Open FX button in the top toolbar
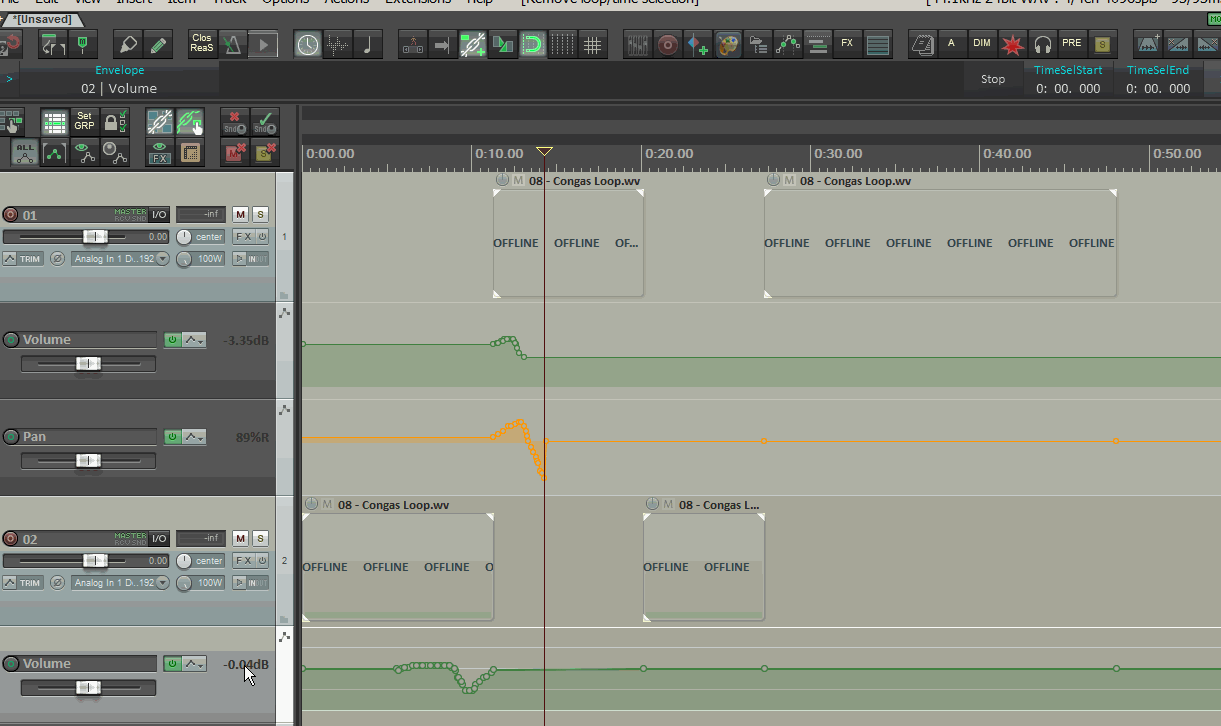The height and width of the screenshot is (726, 1221). [x=848, y=44]
